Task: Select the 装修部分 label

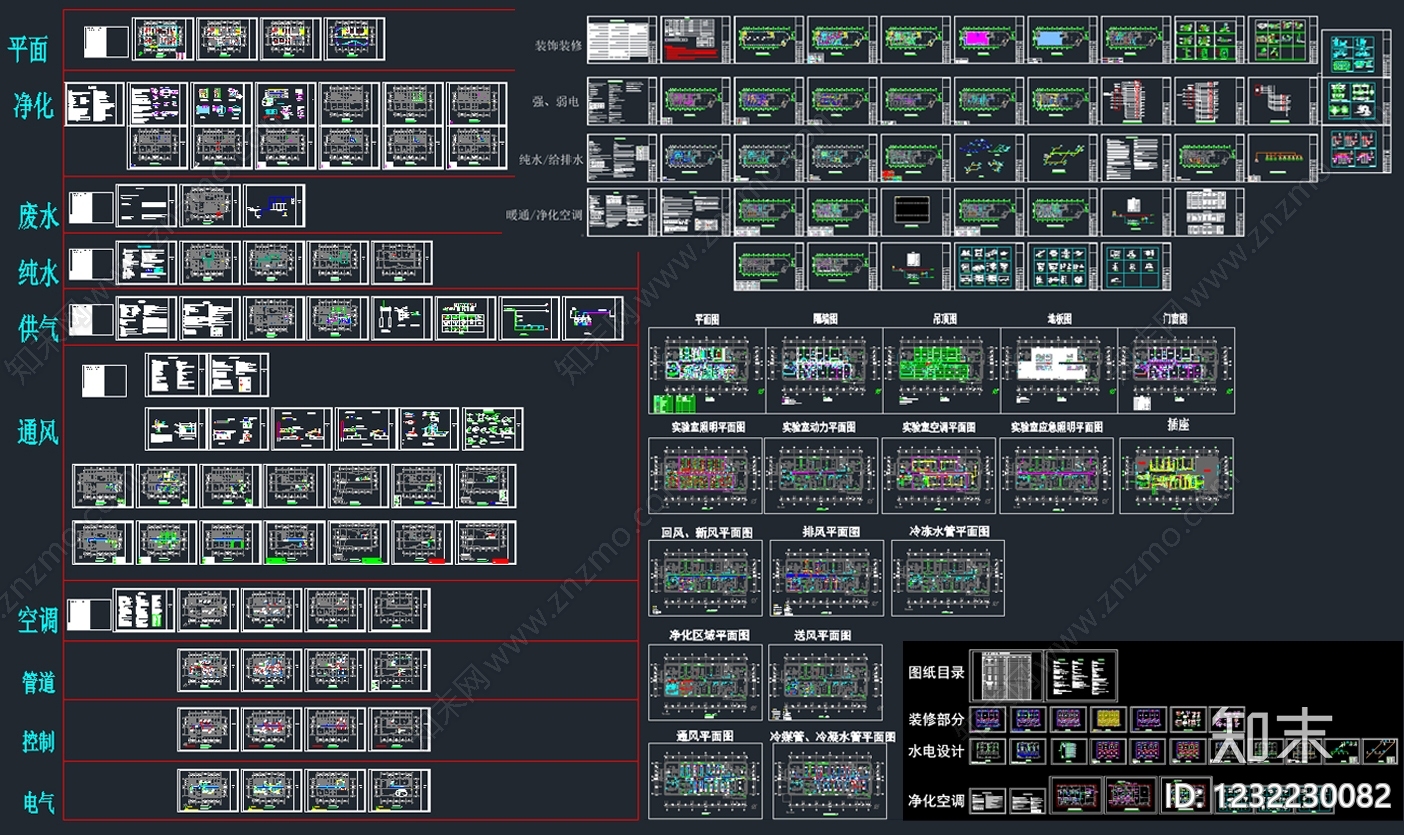Action: (936, 719)
